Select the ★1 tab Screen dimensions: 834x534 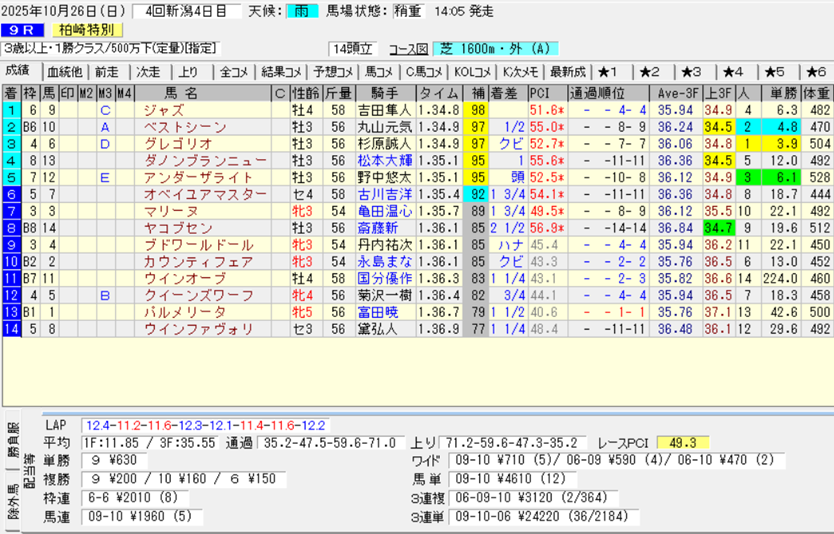tap(608, 72)
